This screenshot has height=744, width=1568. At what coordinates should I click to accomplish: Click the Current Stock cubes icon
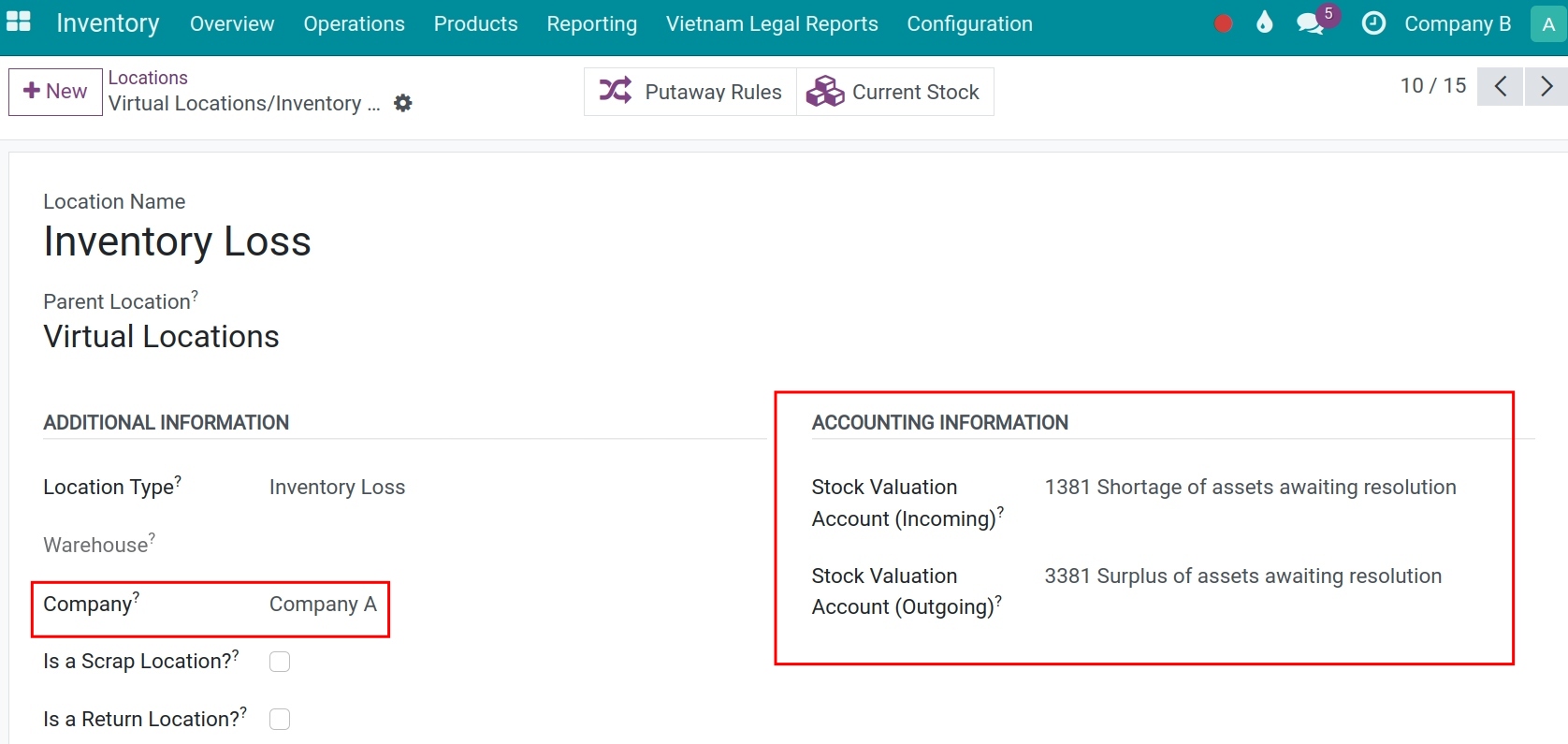(825, 91)
